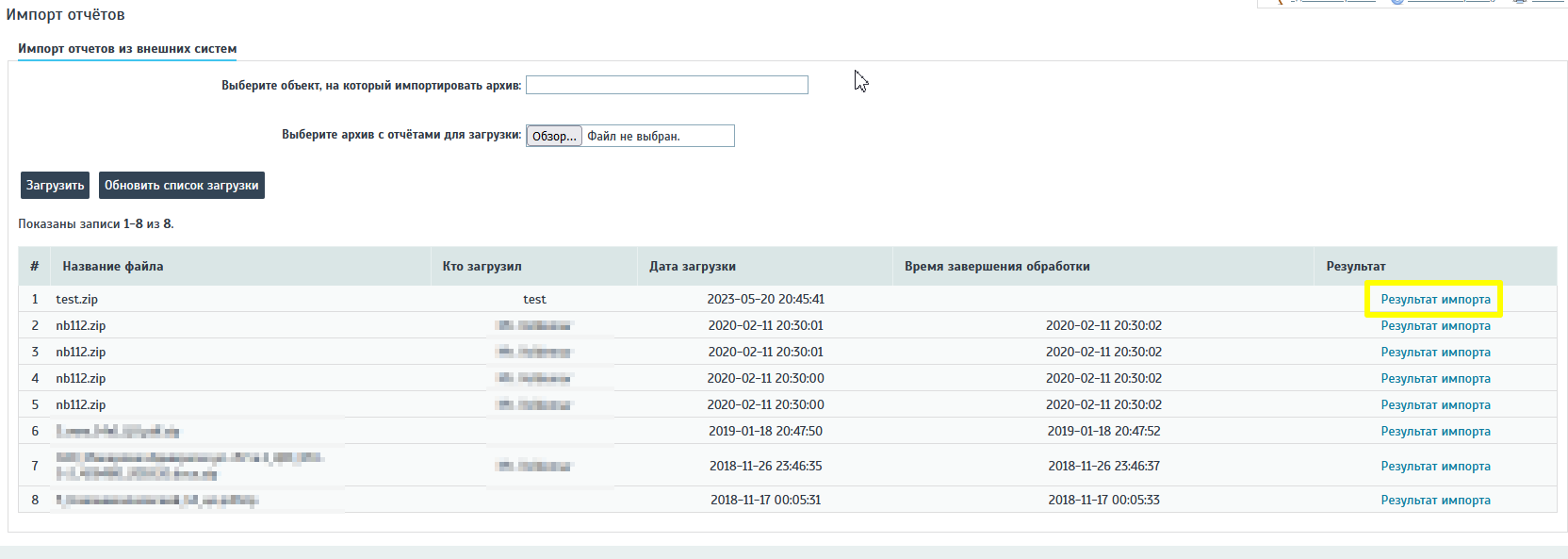Open 'Результат импорта' link in row 5
The width and height of the screenshot is (1568, 559).
click(x=1435, y=405)
